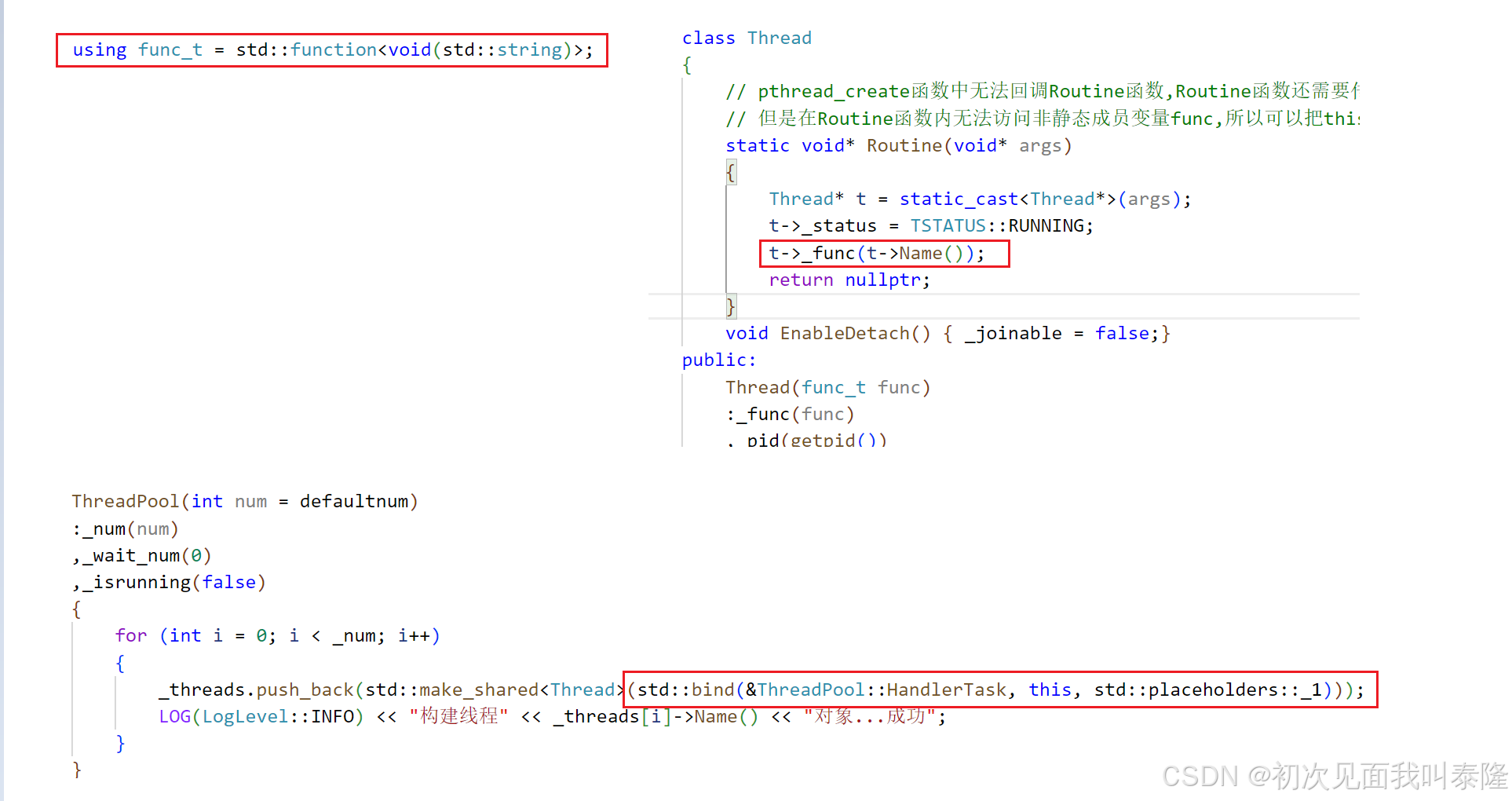Click "std::placeholders::_1" in the bind call
The height and width of the screenshot is (801, 1512).
pyautogui.click(x=1208, y=690)
